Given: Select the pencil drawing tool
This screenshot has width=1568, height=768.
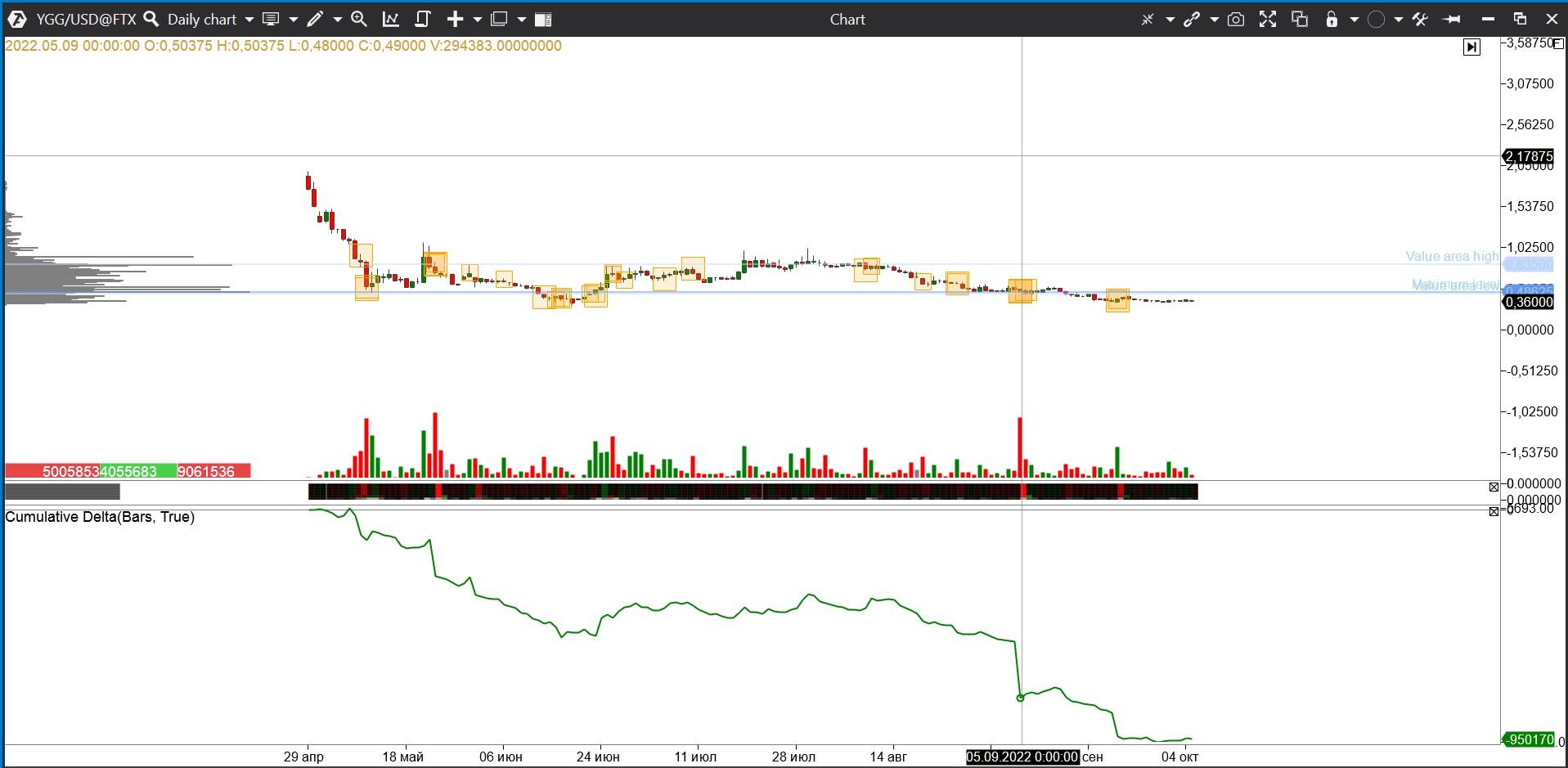Looking at the screenshot, I should (315, 19).
